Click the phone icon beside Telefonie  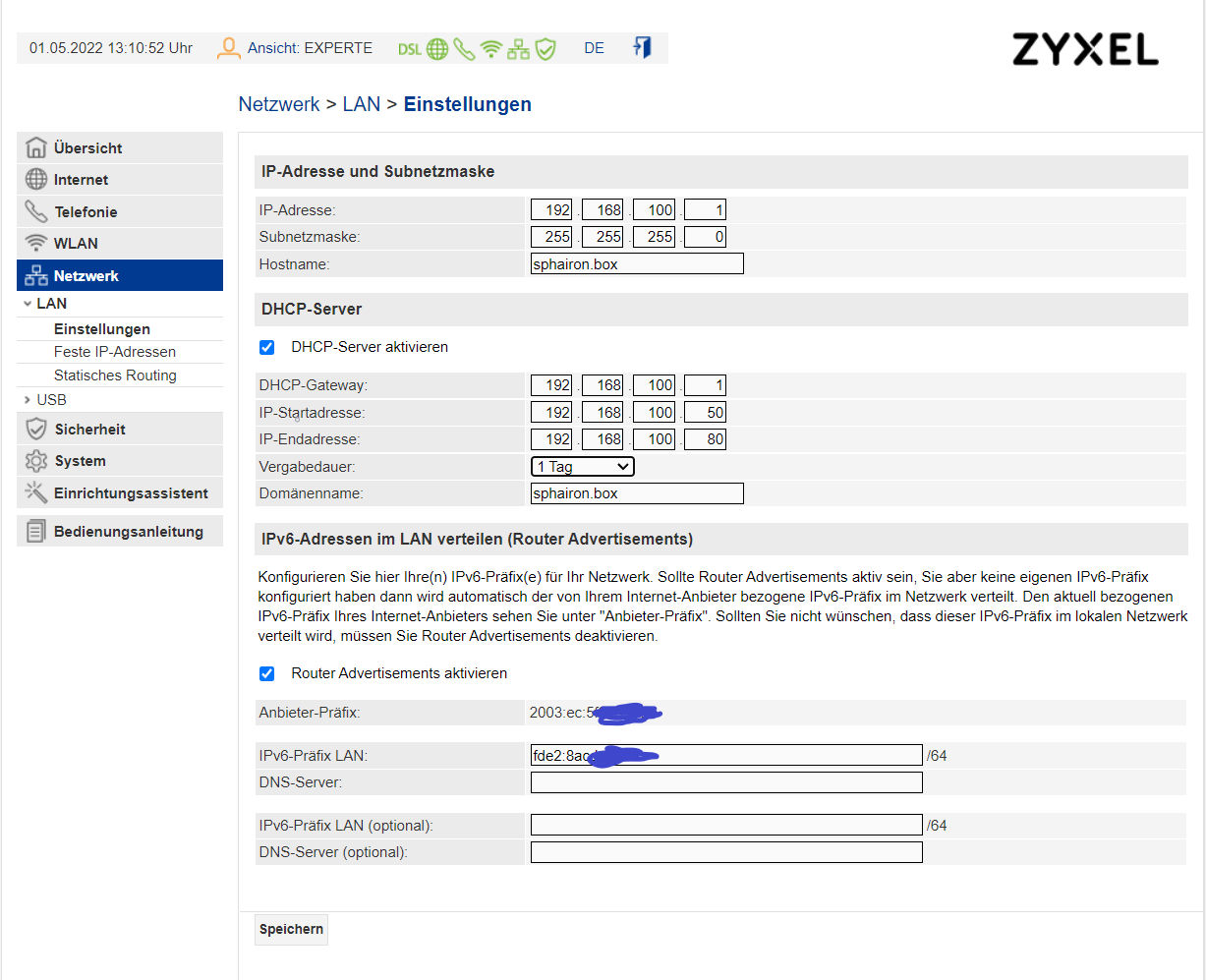coord(36,211)
